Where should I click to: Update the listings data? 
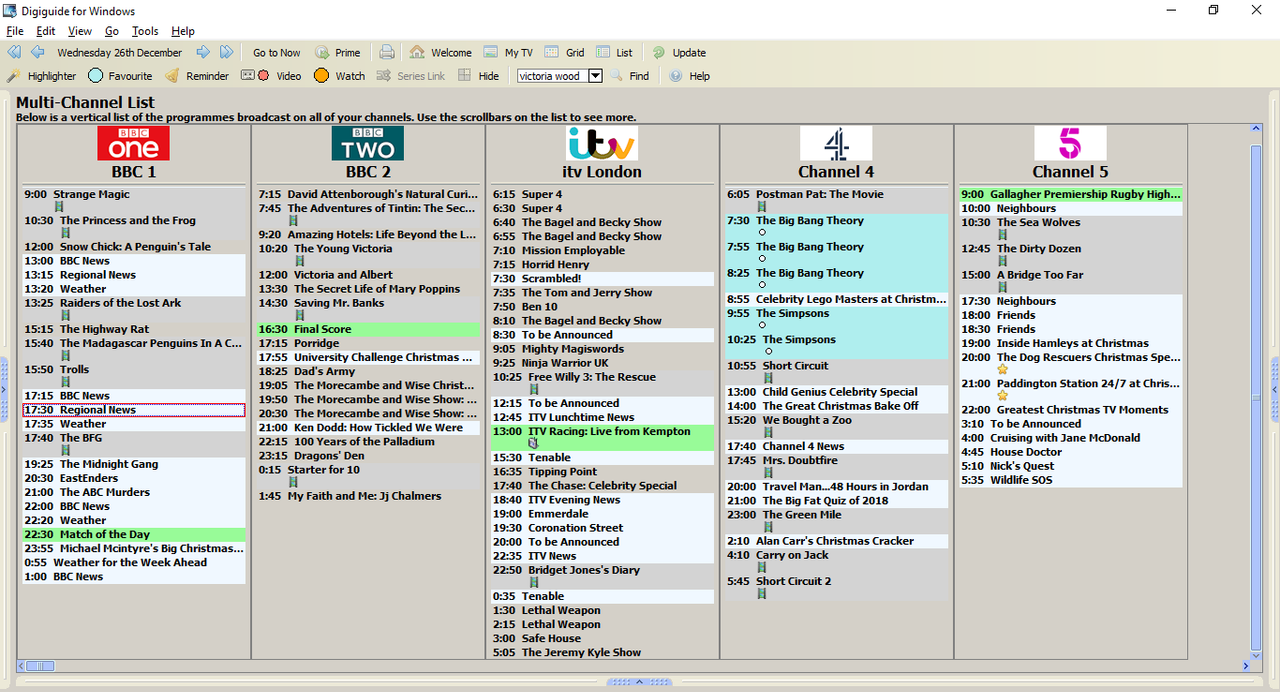[679, 53]
